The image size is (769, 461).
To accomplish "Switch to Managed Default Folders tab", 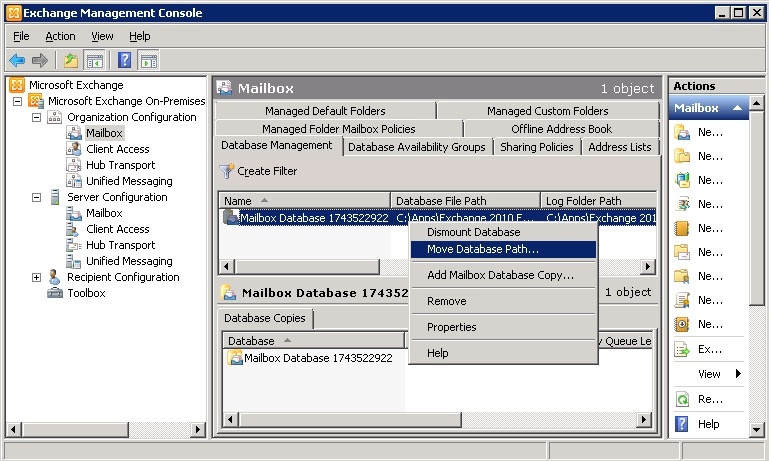I will pyautogui.click(x=325, y=111).
